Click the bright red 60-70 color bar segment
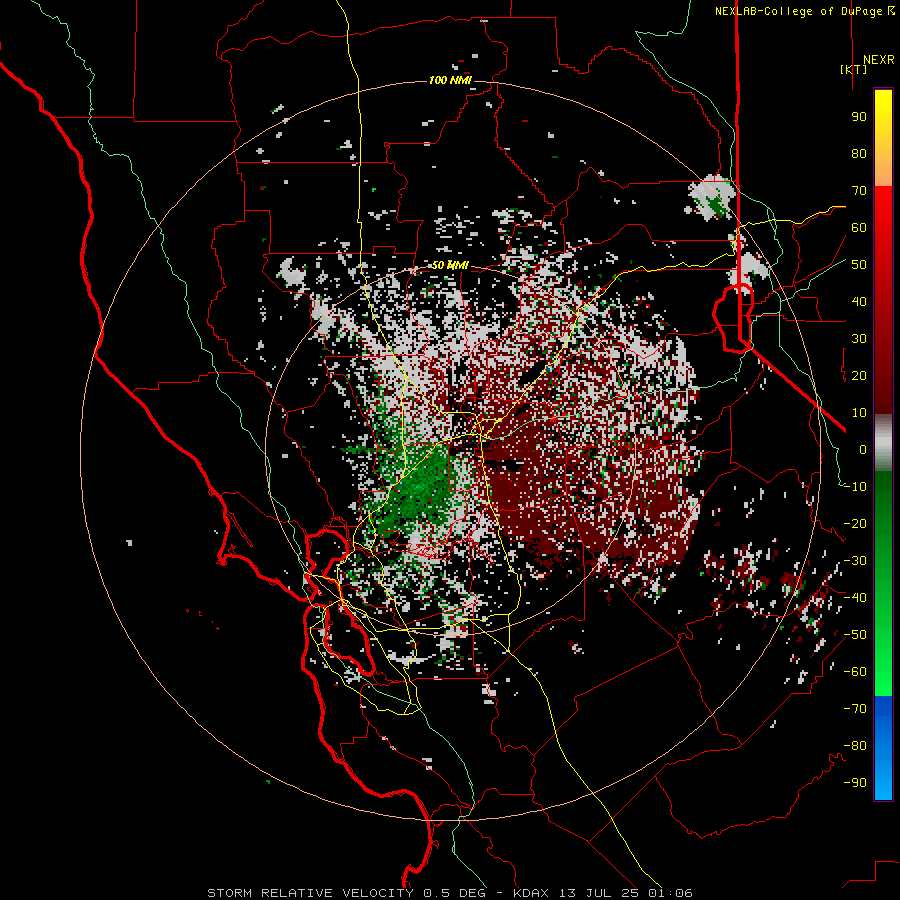Viewport: 900px width, 900px height. pos(883,207)
